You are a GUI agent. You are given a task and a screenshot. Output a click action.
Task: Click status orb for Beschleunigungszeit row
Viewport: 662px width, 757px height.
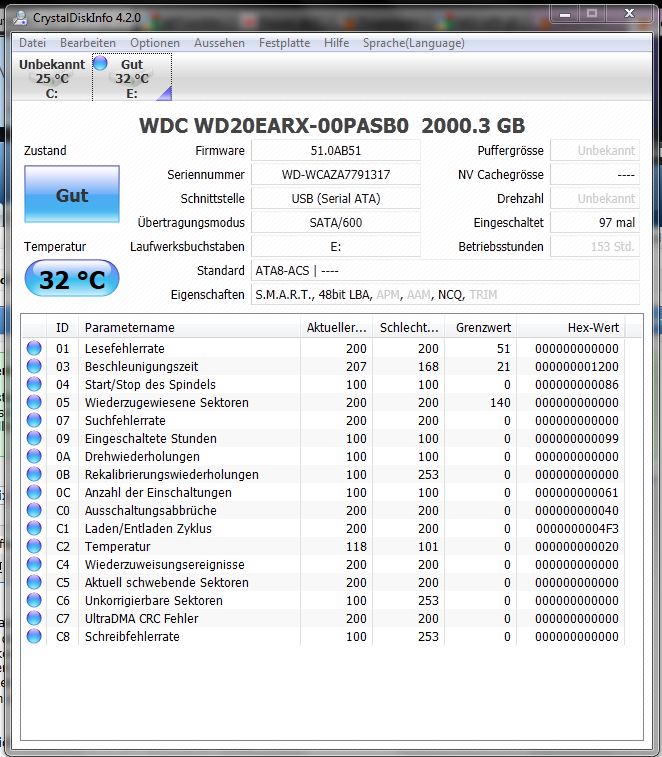[34, 366]
